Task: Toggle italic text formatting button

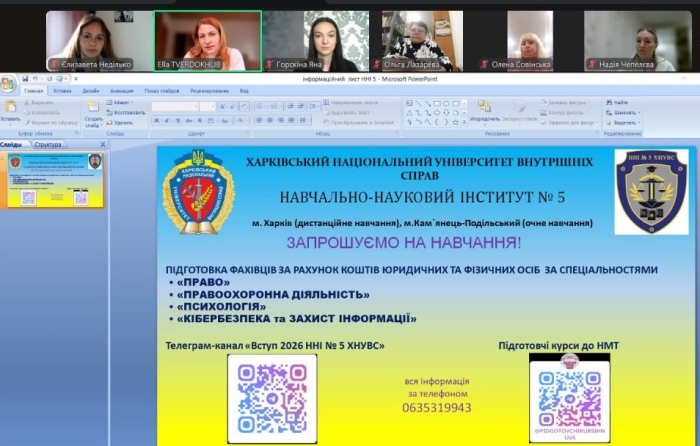Action: 165,122
